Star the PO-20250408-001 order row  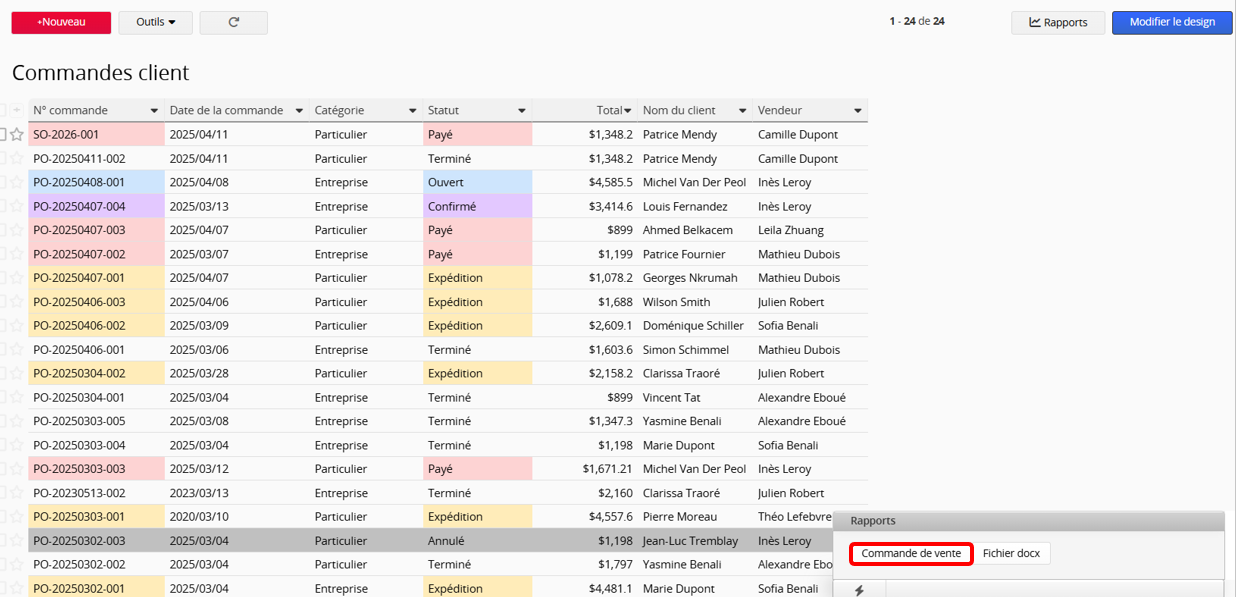pyautogui.click(x=17, y=183)
